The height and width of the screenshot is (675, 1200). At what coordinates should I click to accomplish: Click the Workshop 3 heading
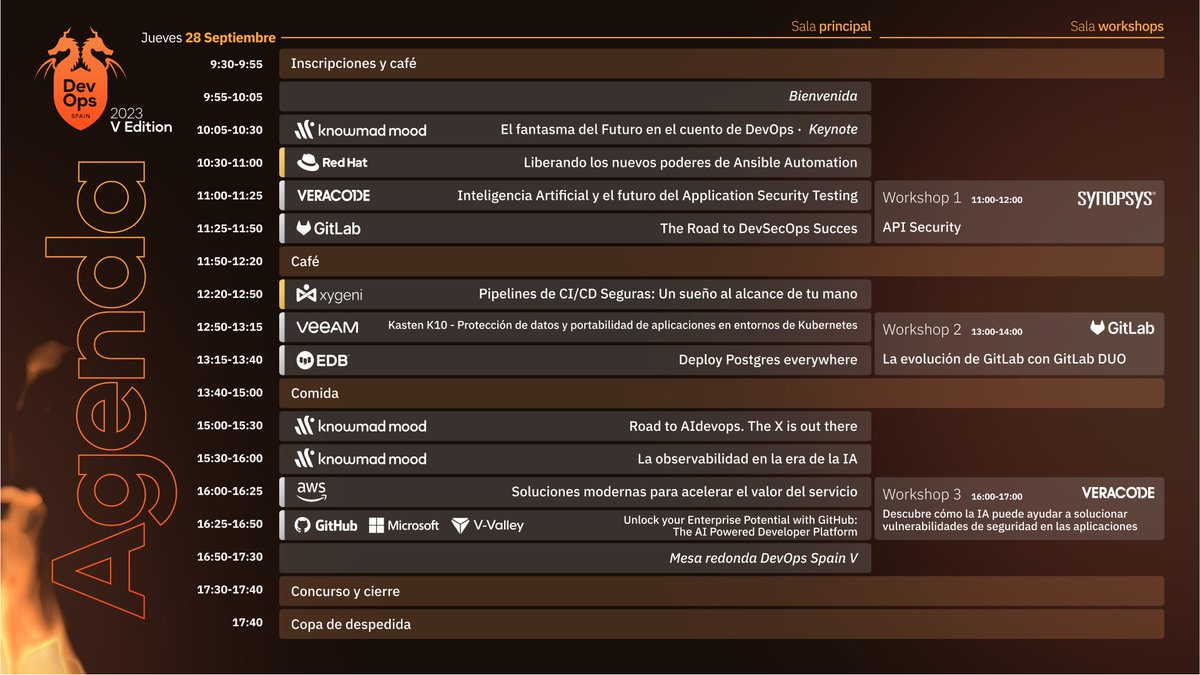click(x=921, y=494)
